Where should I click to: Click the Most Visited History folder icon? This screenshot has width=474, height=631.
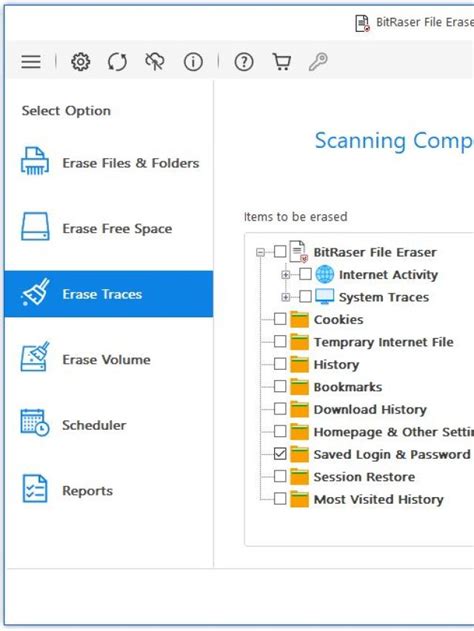pyautogui.click(x=299, y=499)
